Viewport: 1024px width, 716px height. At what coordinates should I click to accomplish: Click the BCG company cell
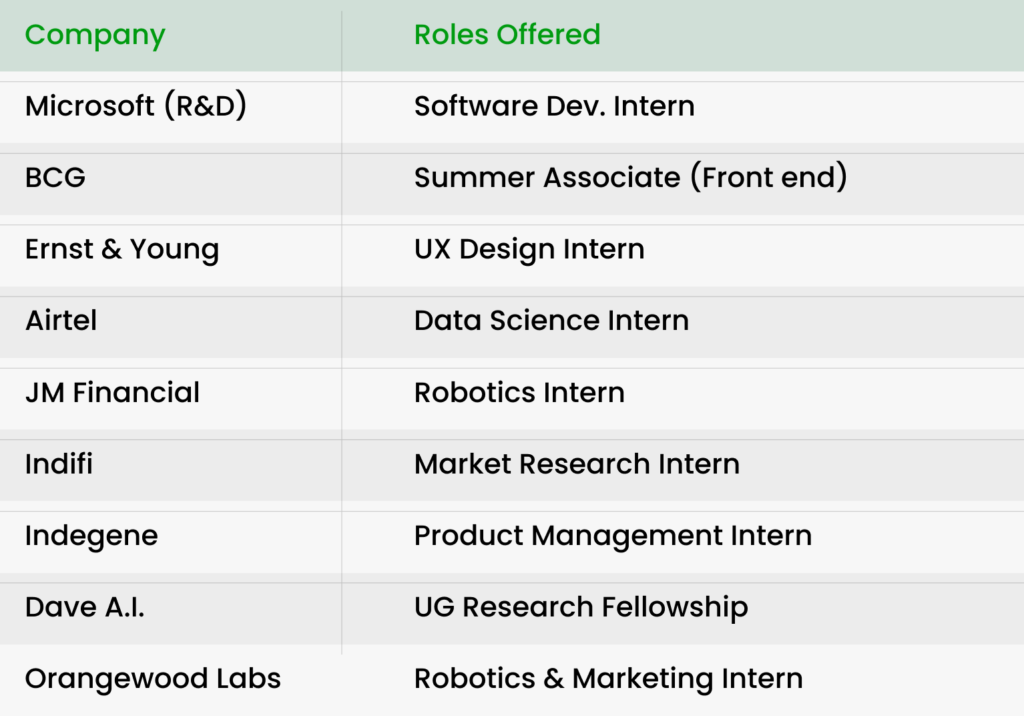(56, 178)
